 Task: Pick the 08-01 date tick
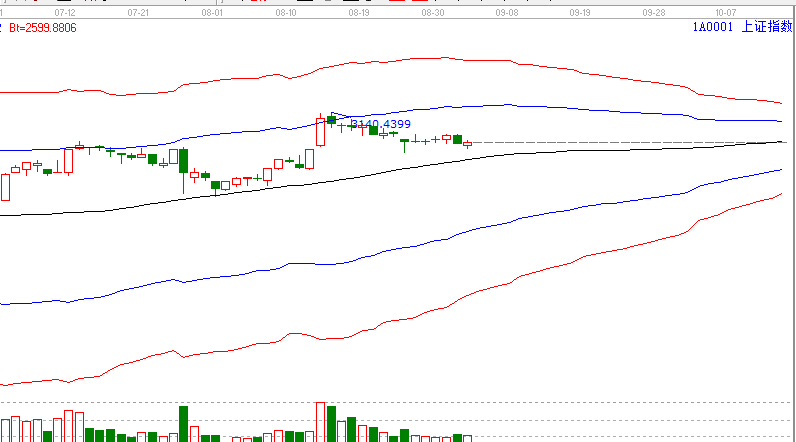tap(212, 13)
